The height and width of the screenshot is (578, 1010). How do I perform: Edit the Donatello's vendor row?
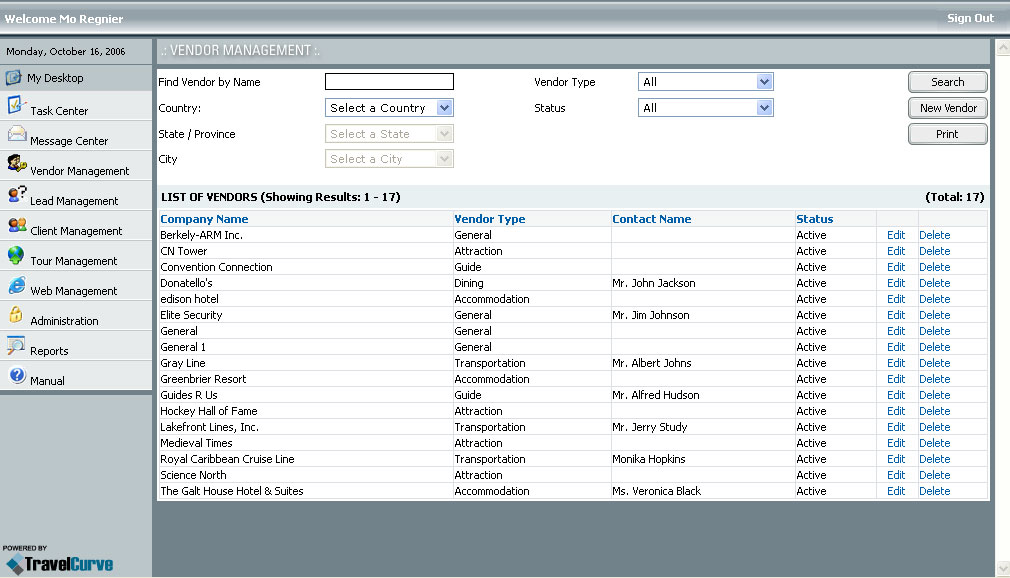coord(896,283)
